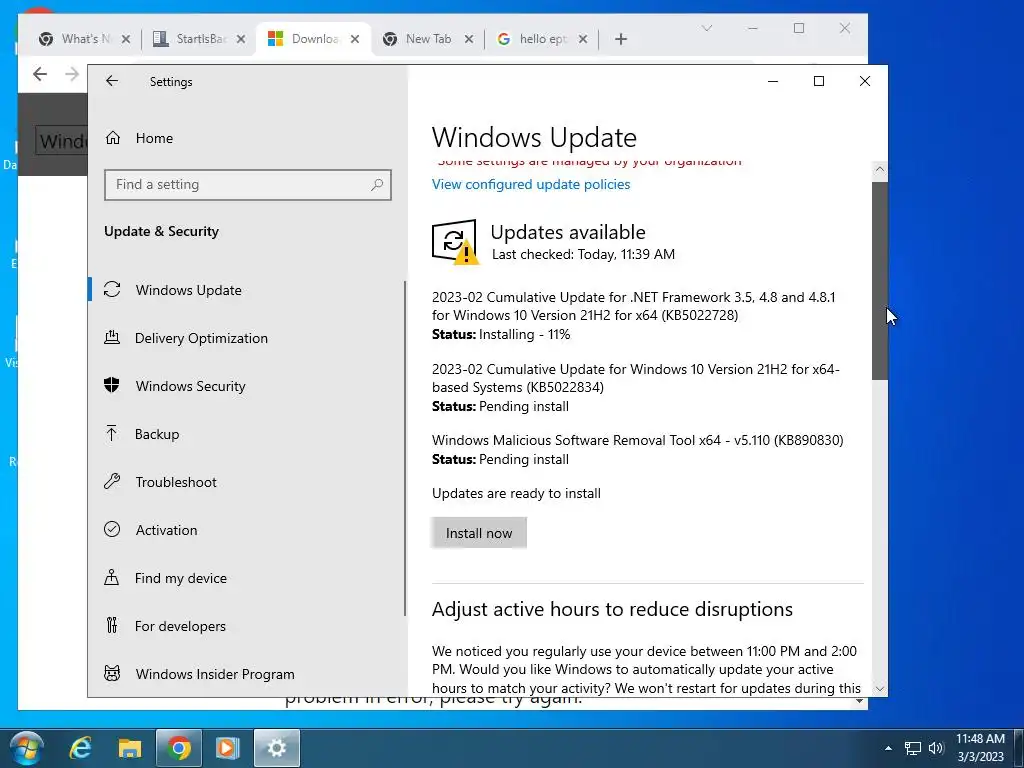Open Settings Home
The image size is (1024, 768).
click(154, 138)
